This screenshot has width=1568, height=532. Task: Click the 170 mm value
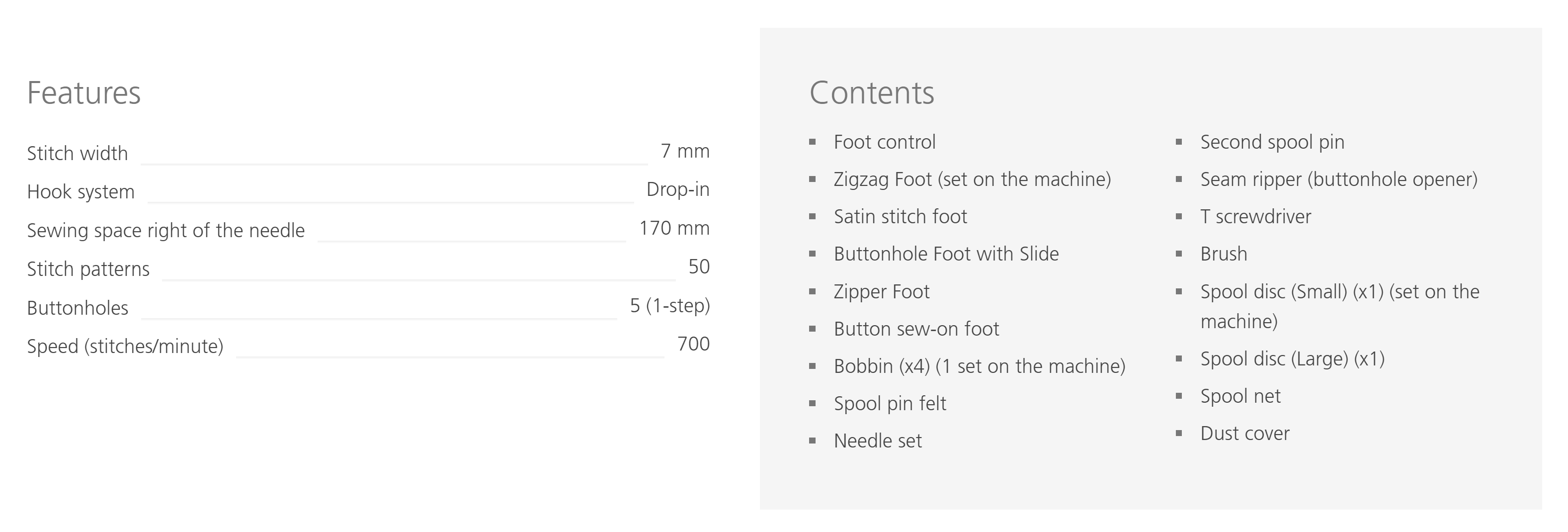(674, 228)
